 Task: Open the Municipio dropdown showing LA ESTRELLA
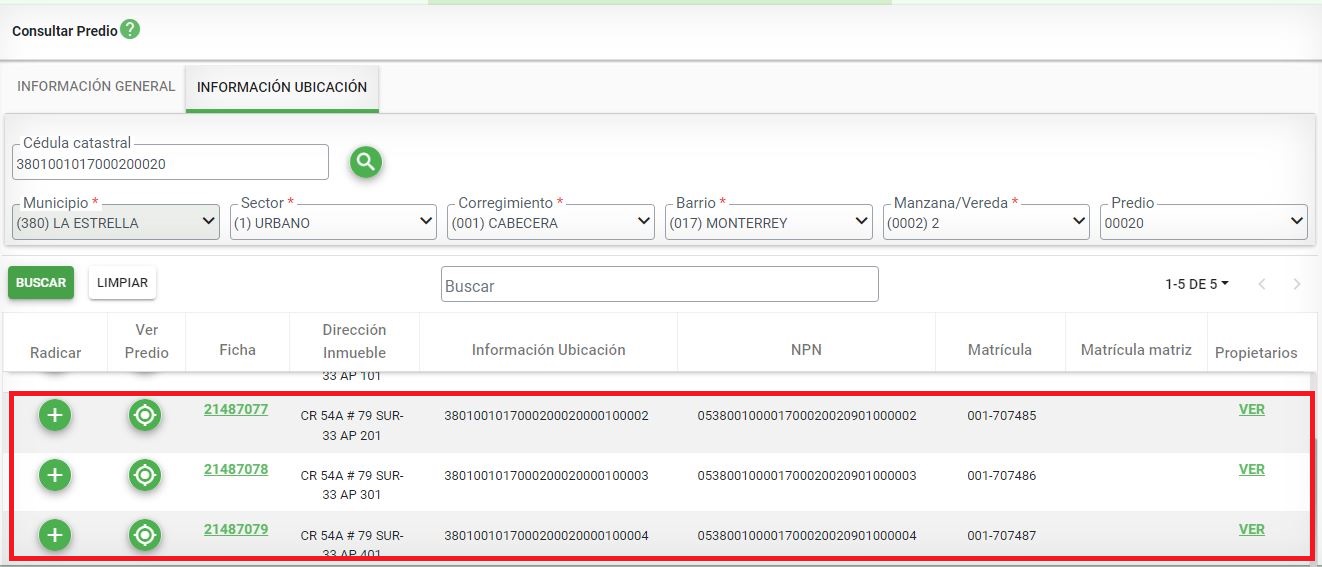115,223
